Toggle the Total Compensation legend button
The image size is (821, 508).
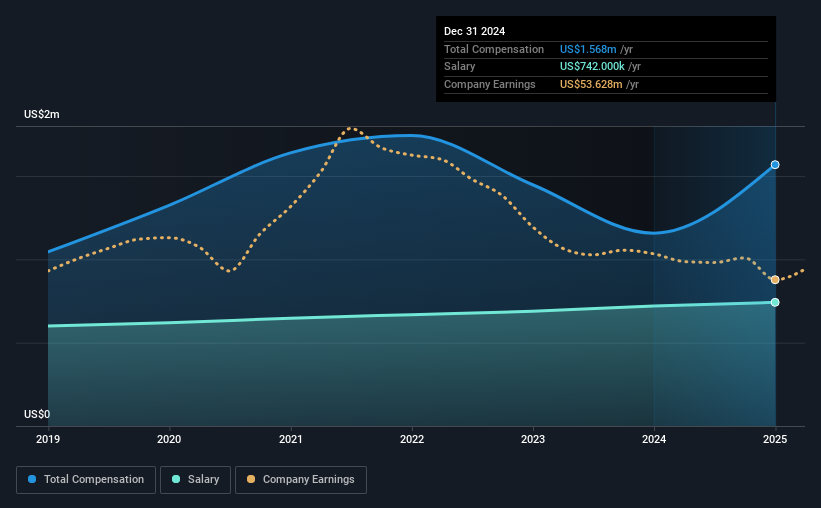86,480
